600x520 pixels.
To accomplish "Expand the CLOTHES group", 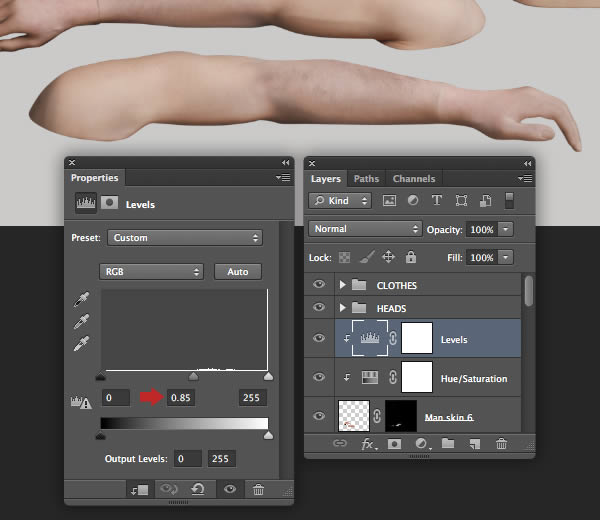I will 342,284.
